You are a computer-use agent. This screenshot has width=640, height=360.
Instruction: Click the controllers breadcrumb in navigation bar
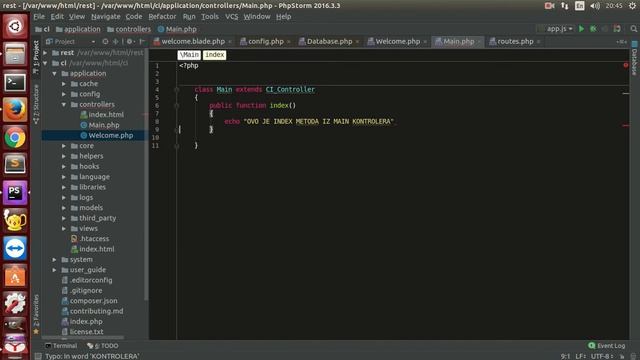129,29
